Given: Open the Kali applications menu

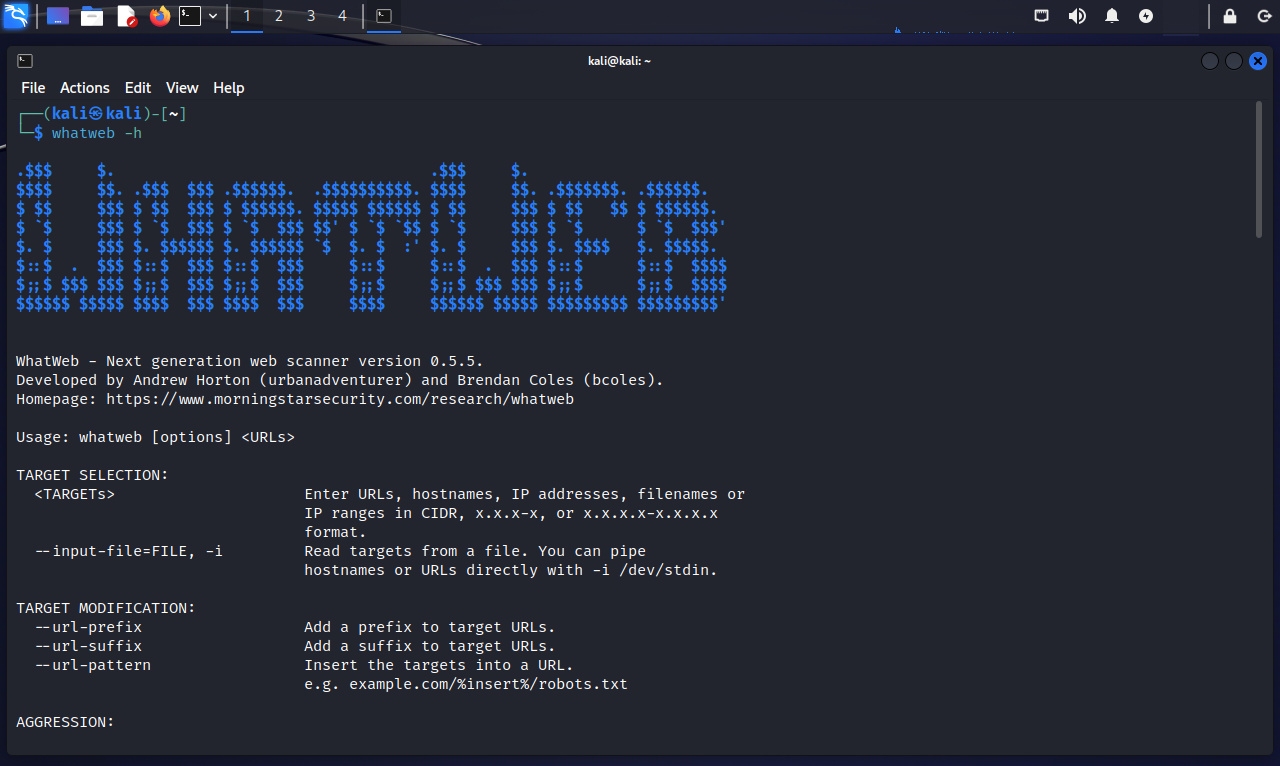Looking at the screenshot, I should [x=16, y=16].
